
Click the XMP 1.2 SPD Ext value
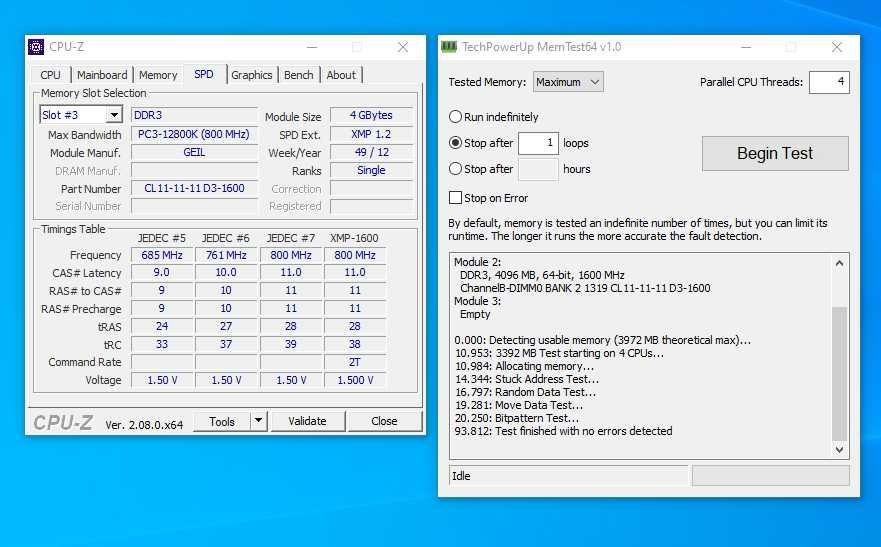coord(371,134)
